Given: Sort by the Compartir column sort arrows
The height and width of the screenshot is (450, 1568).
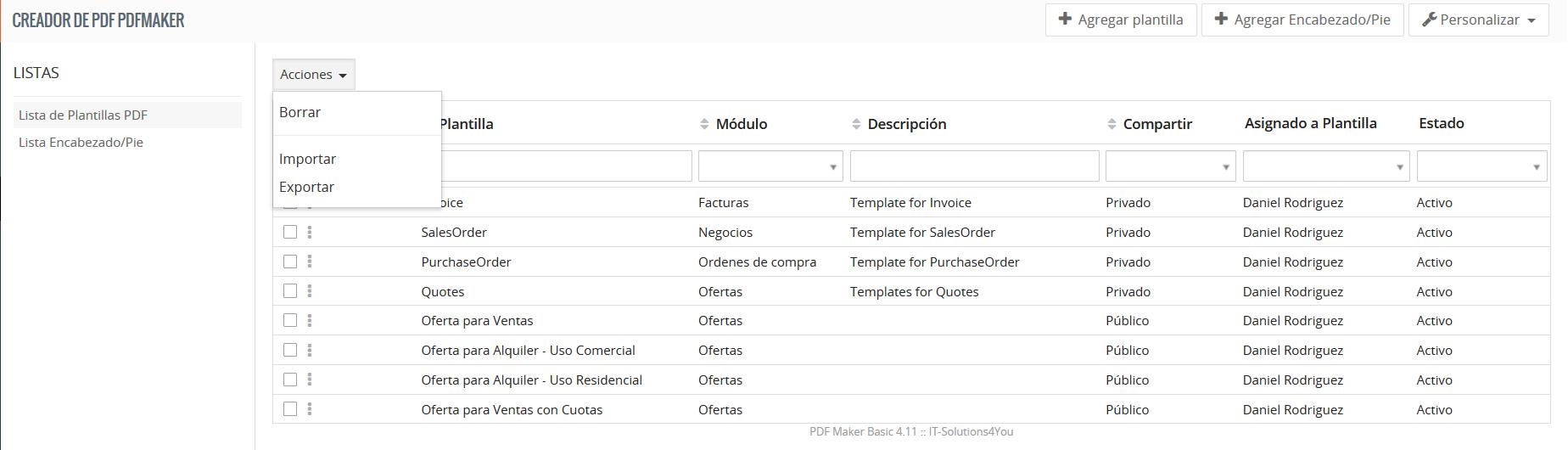Looking at the screenshot, I should pos(1112,124).
